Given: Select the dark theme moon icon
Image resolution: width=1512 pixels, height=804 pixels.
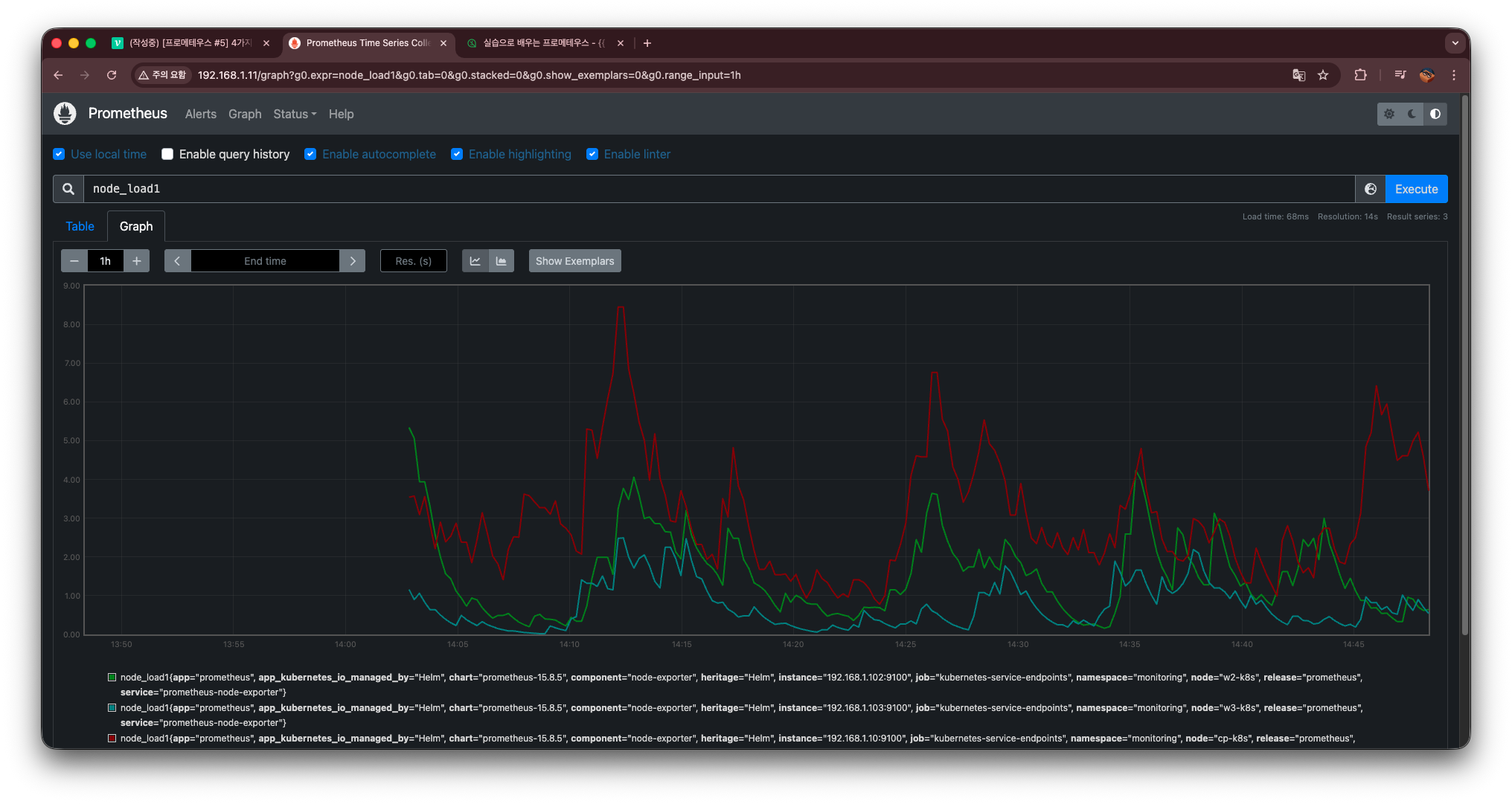Looking at the screenshot, I should [x=1412, y=114].
